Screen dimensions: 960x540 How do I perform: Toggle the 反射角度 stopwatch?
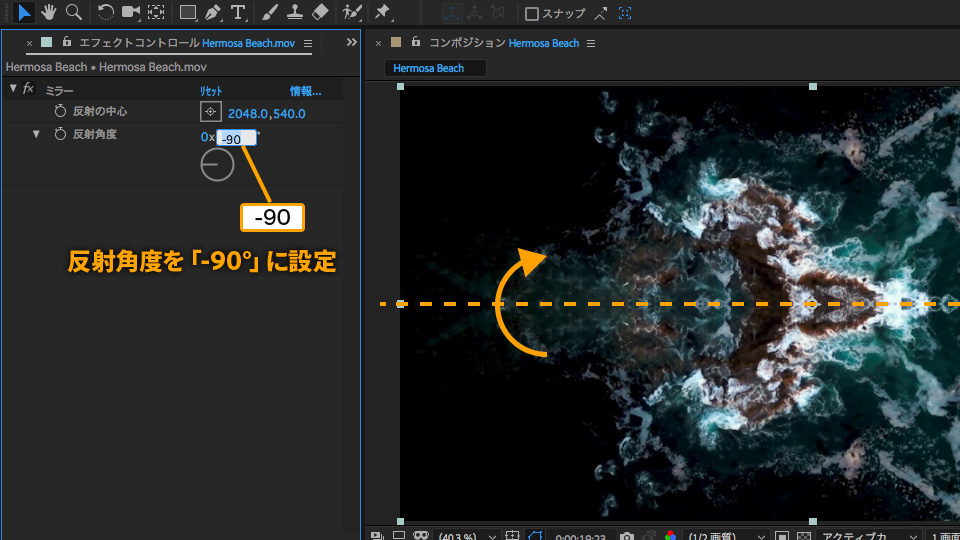(x=60, y=134)
